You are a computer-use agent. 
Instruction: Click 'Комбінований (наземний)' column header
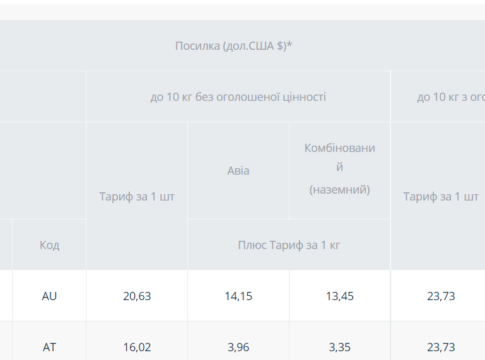(x=340, y=169)
